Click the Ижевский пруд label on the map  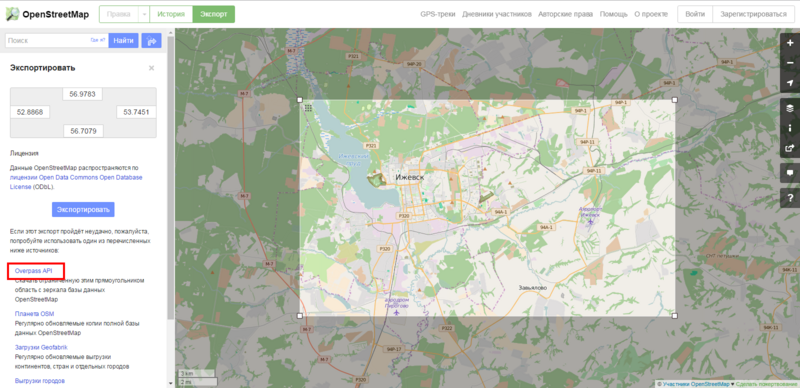pos(354,159)
